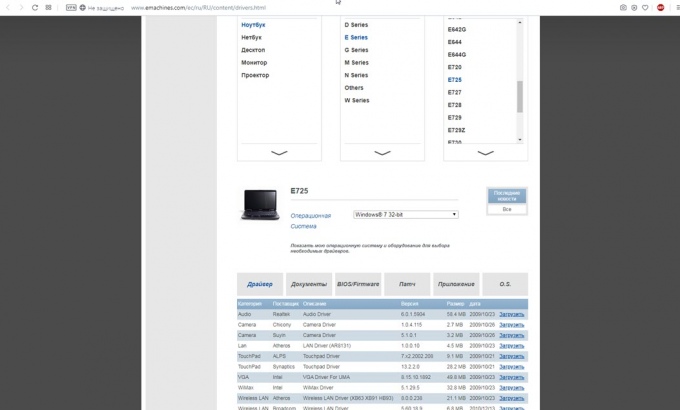Click the model list scrollbar thumb
Image resolution: width=680 pixels, height=410 pixels.
(520, 96)
